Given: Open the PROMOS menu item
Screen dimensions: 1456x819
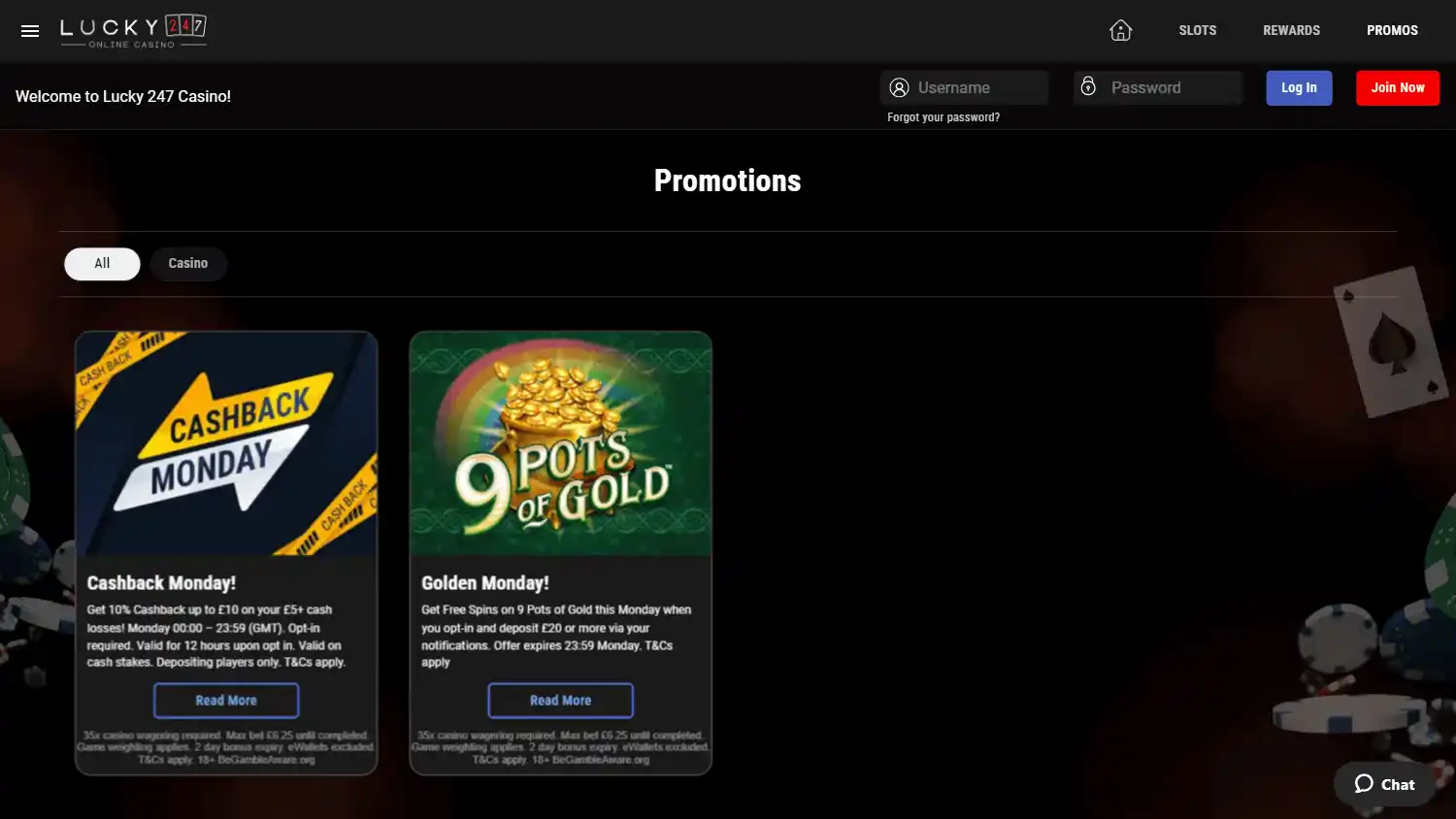Looking at the screenshot, I should click(1392, 30).
